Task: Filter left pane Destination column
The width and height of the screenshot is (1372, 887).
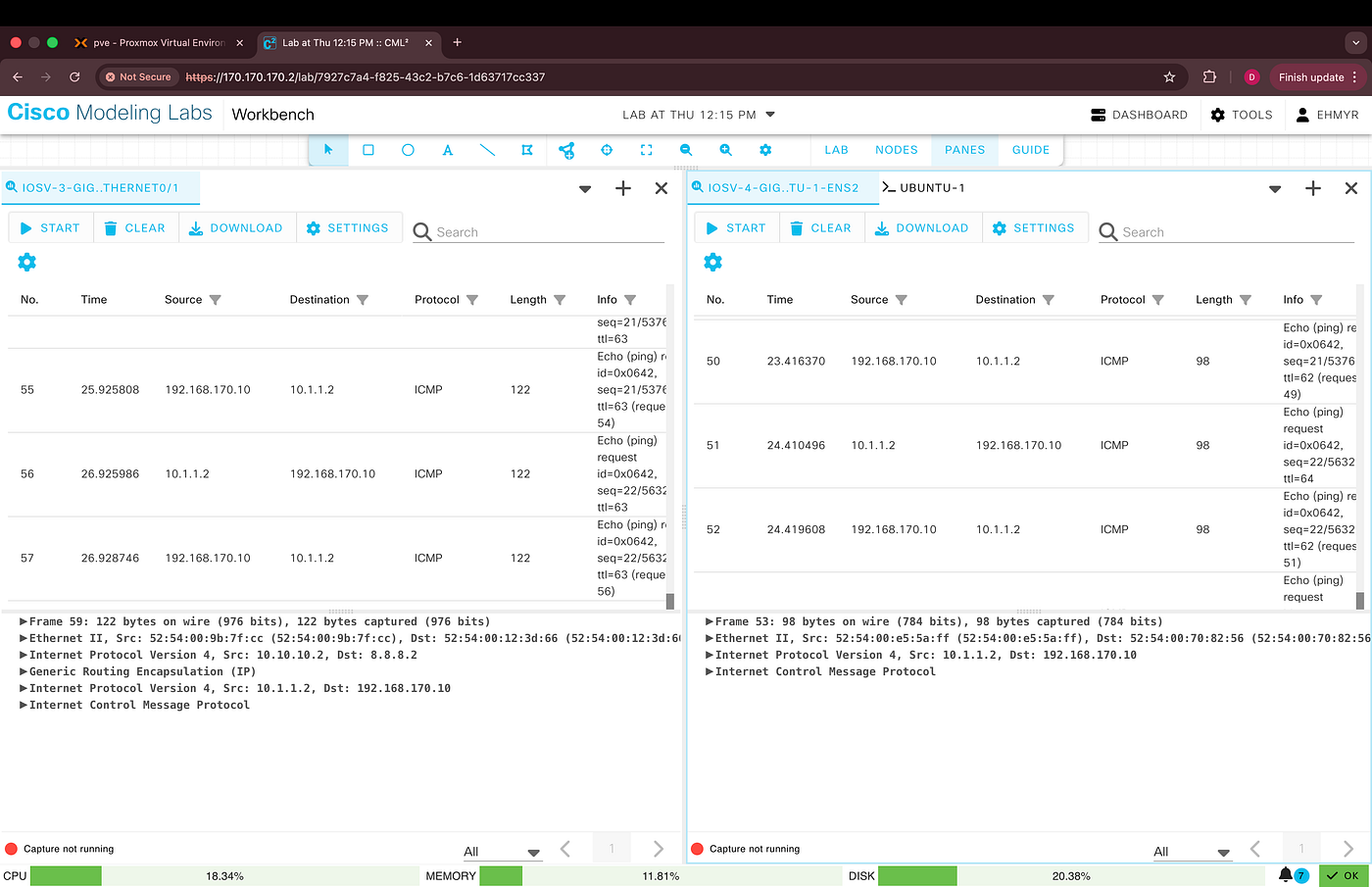Action: [x=363, y=300]
